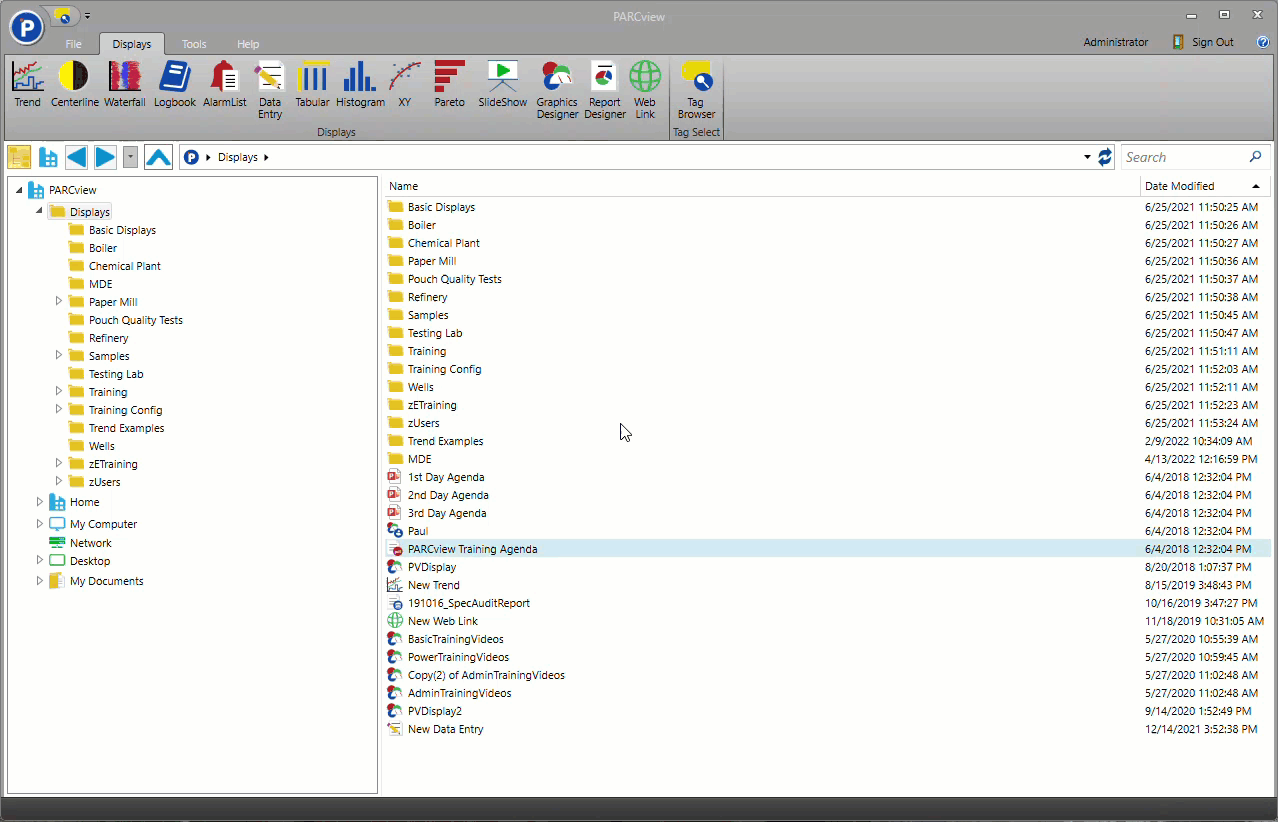Screen dimensions: 1278x822
Task: Switch to the File tab
Action: pos(74,44)
